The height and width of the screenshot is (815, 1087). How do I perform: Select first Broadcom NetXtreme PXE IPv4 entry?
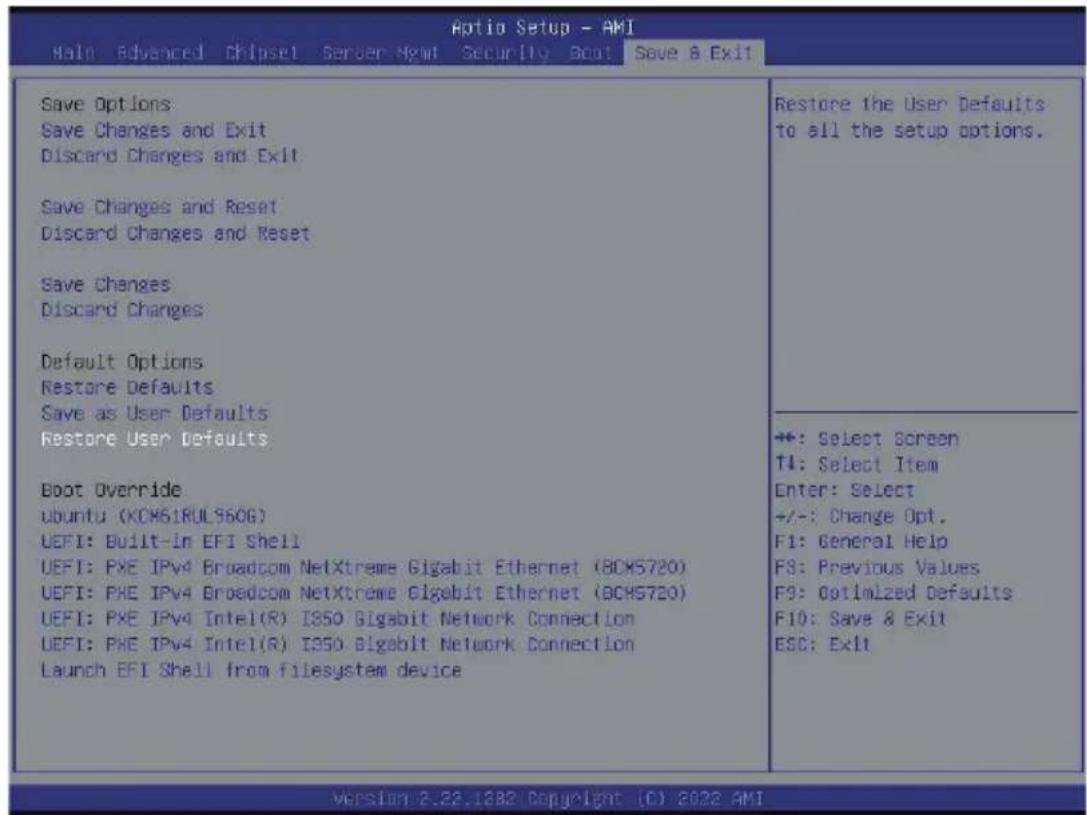tap(363, 568)
